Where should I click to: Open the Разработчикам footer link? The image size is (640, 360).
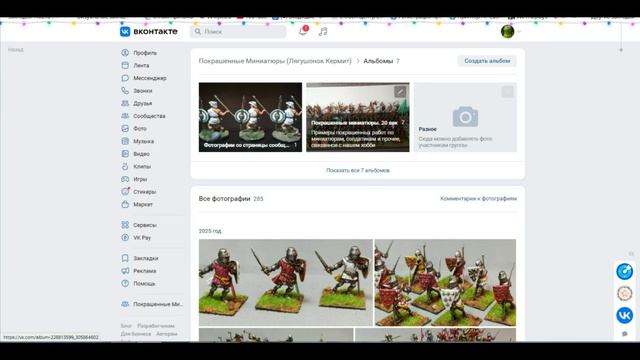point(156,326)
